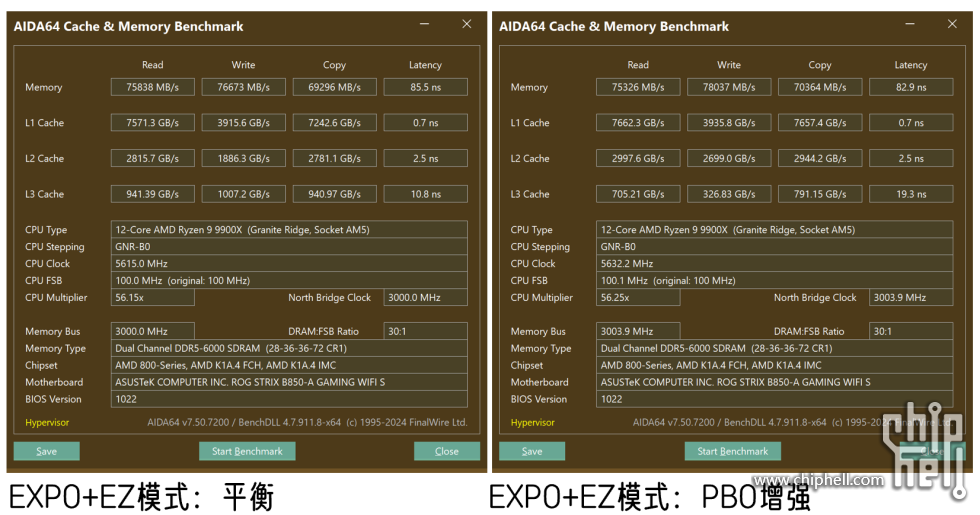
Task: Click North Bridge Clock field 3000.0 MHz
Action: click(426, 298)
